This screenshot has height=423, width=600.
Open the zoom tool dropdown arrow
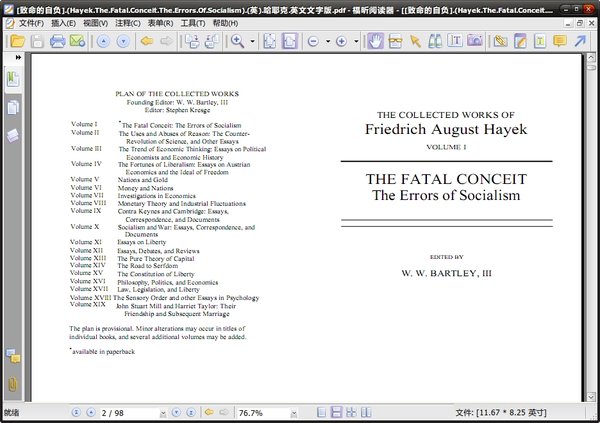pyautogui.click(x=253, y=41)
